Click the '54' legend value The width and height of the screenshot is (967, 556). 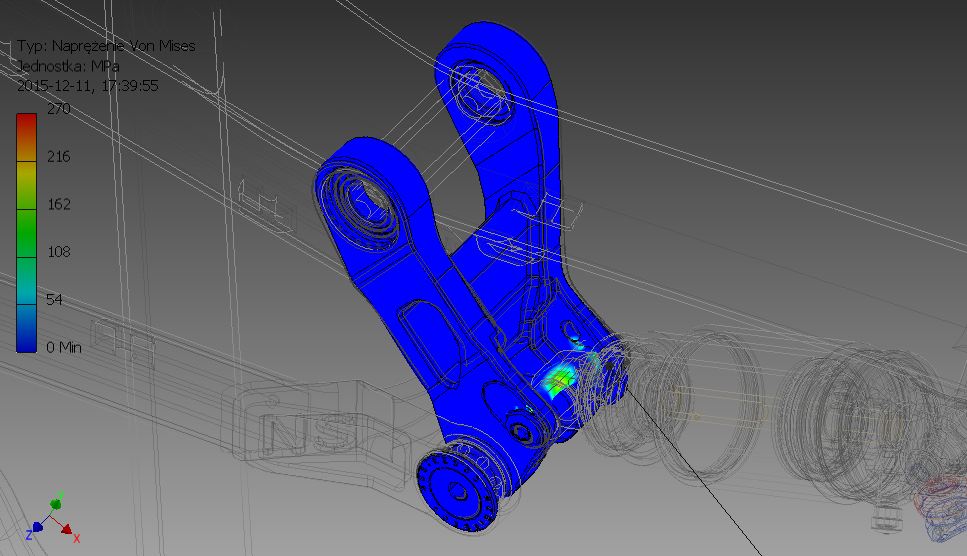[x=54, y=300]
